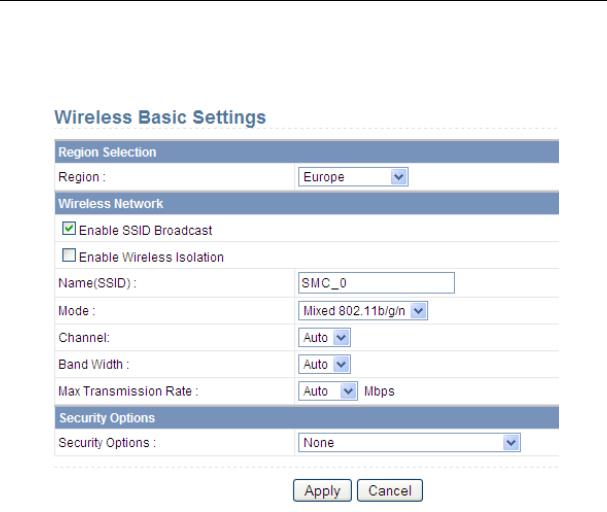The width and height of the screenshot is (607, 512).
Task: Open the Security Options dropdown showing None
Action: [410, 442]
